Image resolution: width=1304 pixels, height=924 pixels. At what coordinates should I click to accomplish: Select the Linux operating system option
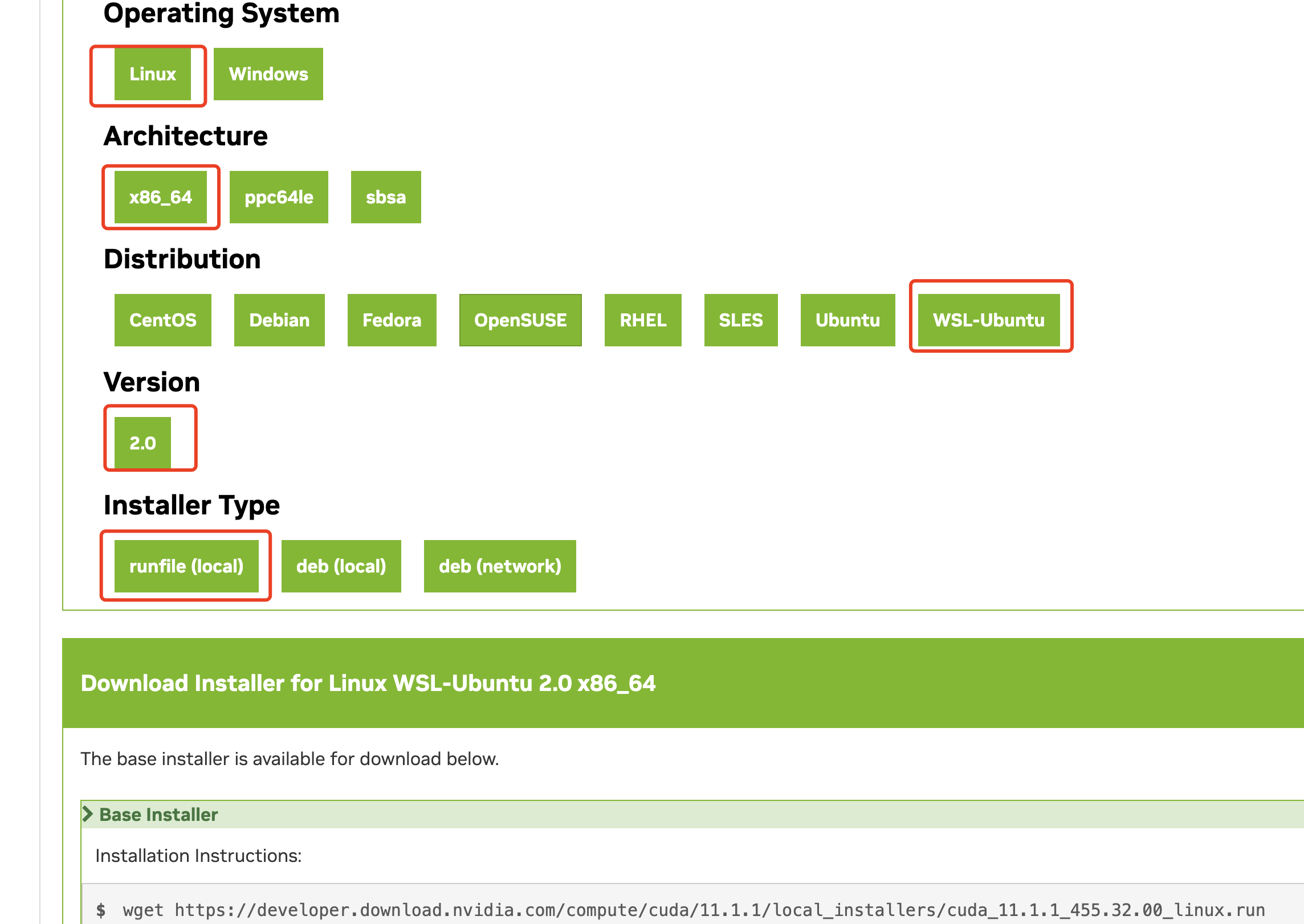click(152, 73)
